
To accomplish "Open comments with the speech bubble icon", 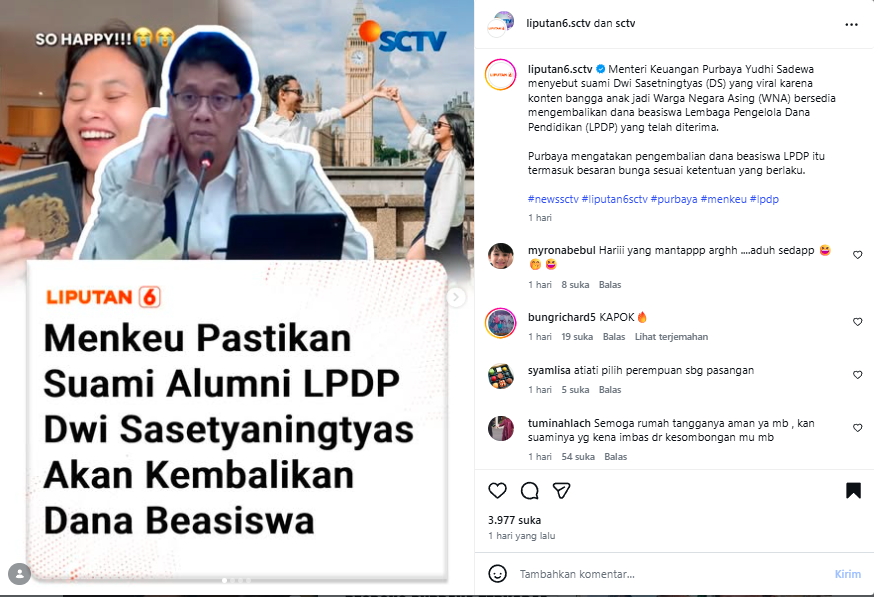I will (x=530, y=491).
